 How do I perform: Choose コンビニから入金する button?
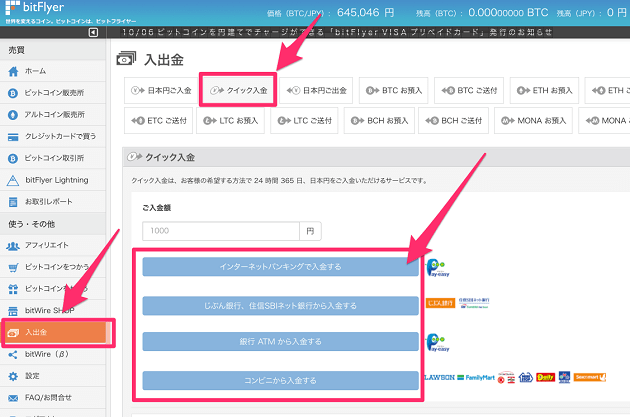pos(280,380)
